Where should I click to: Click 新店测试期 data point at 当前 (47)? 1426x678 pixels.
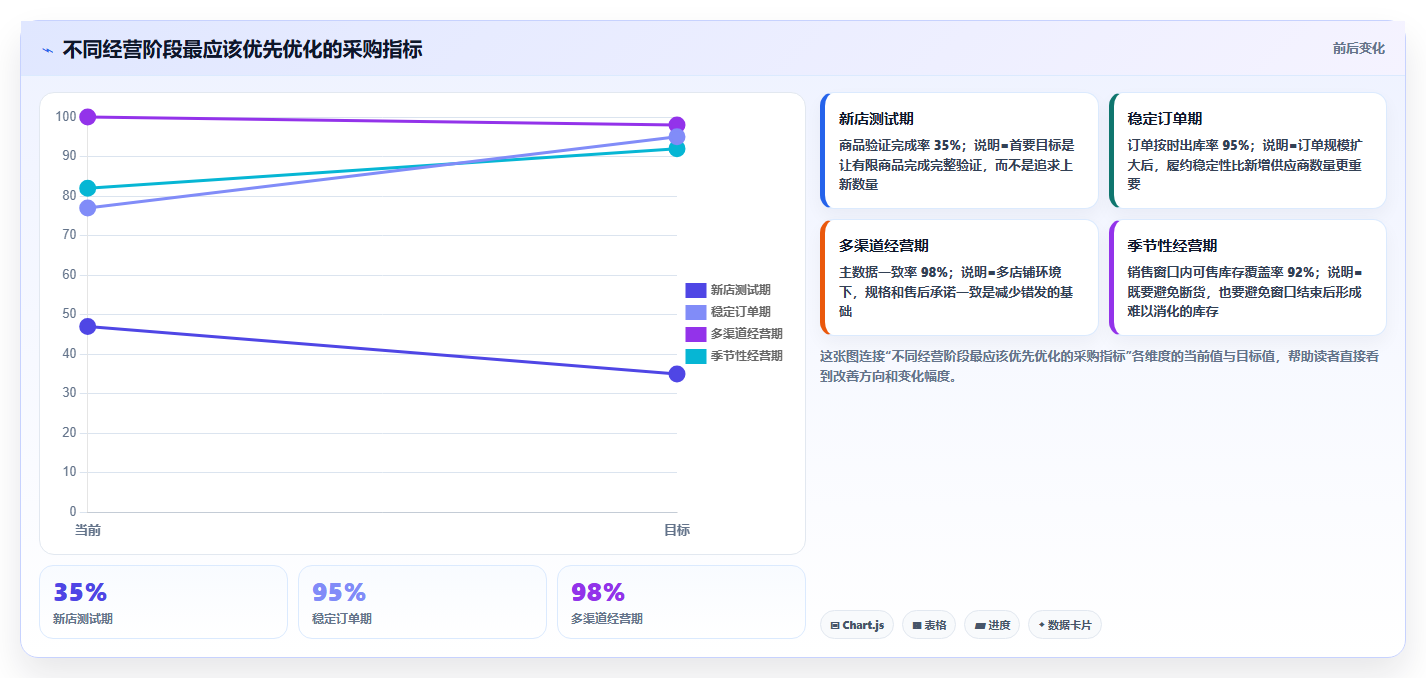pos(88,326)
